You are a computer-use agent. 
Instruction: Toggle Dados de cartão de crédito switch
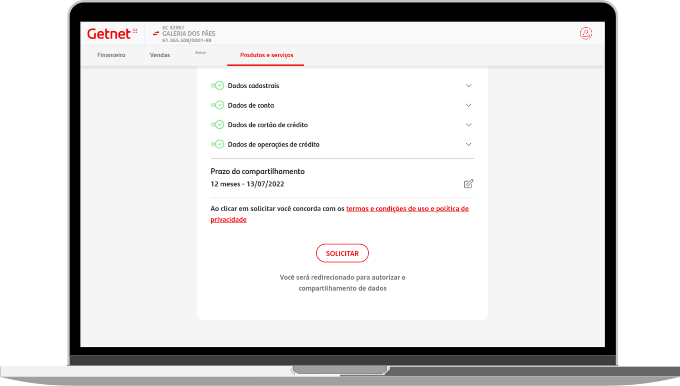[217, 124]
